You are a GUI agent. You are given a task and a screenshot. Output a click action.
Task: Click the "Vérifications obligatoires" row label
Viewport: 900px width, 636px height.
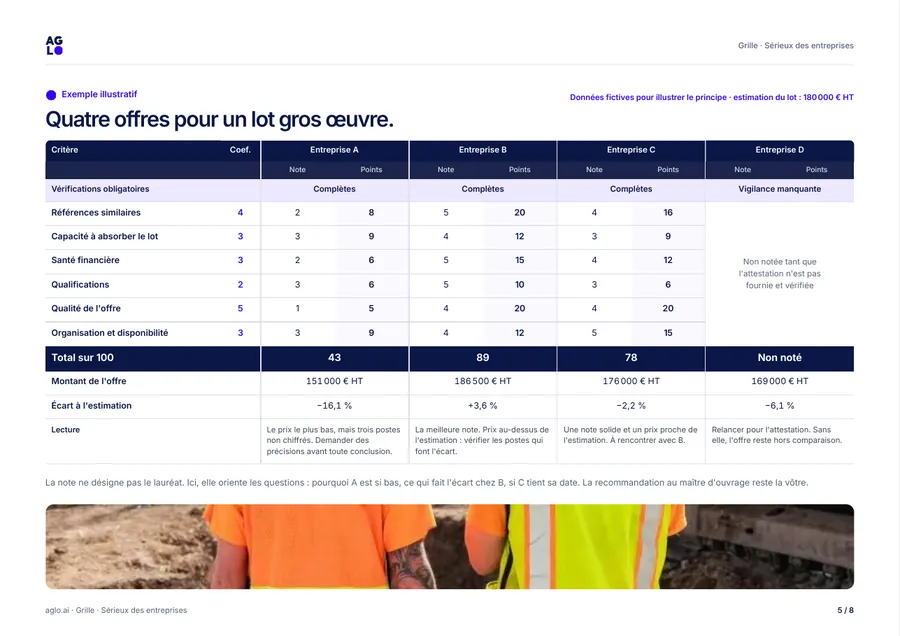100,189
